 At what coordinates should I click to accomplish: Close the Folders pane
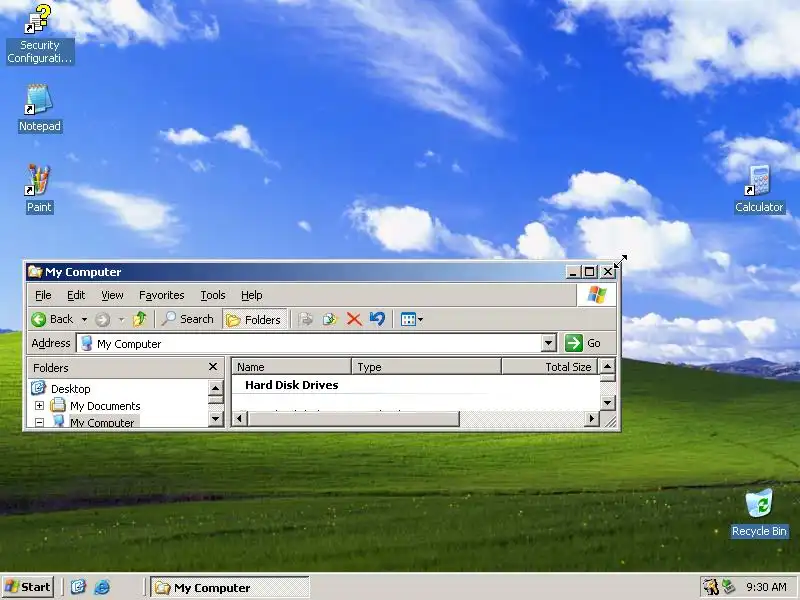pos(213,367)
